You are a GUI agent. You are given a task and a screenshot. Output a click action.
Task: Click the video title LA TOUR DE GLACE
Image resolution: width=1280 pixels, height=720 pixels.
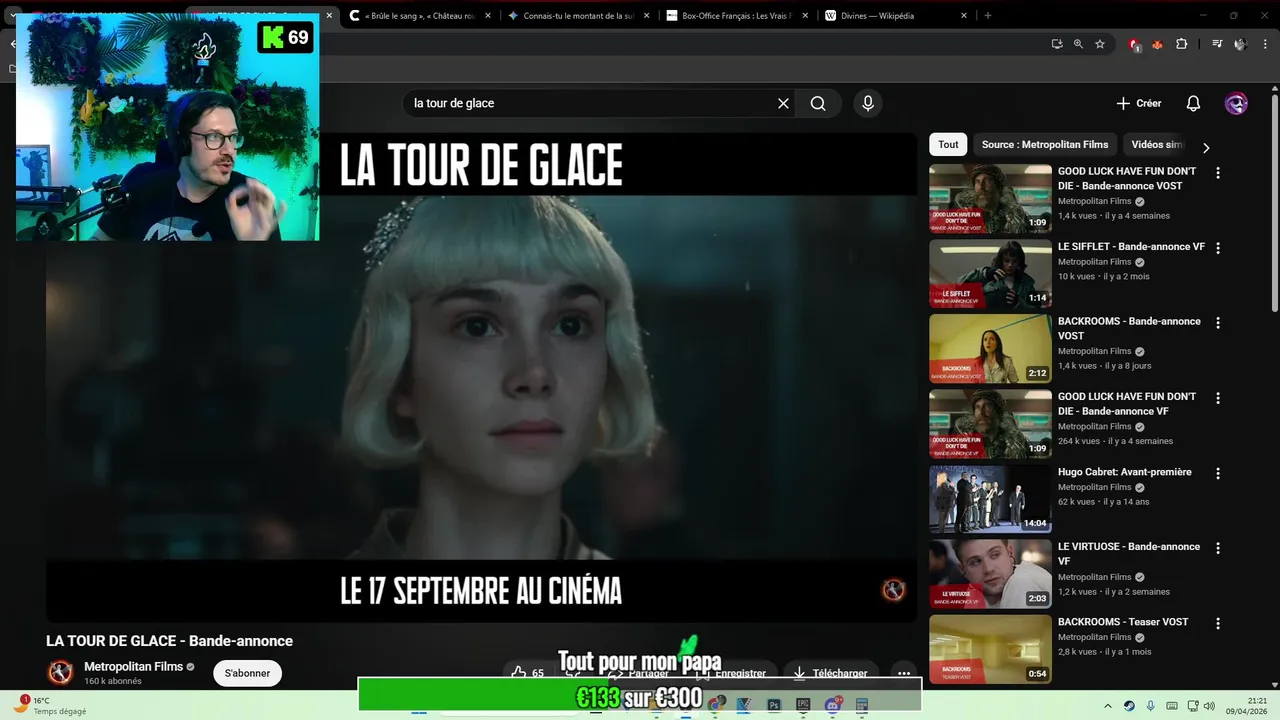(169, 641)
